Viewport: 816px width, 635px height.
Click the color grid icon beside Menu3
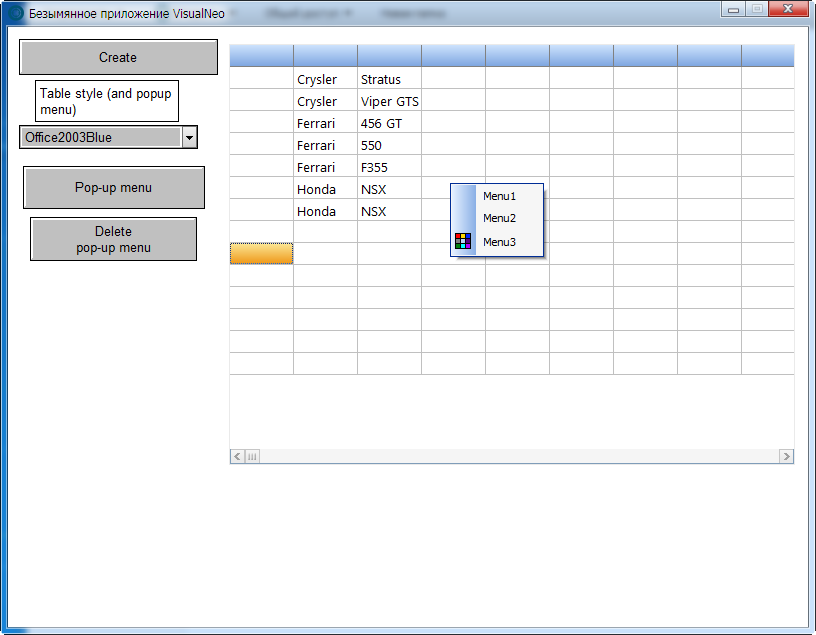tap(462, 241)
